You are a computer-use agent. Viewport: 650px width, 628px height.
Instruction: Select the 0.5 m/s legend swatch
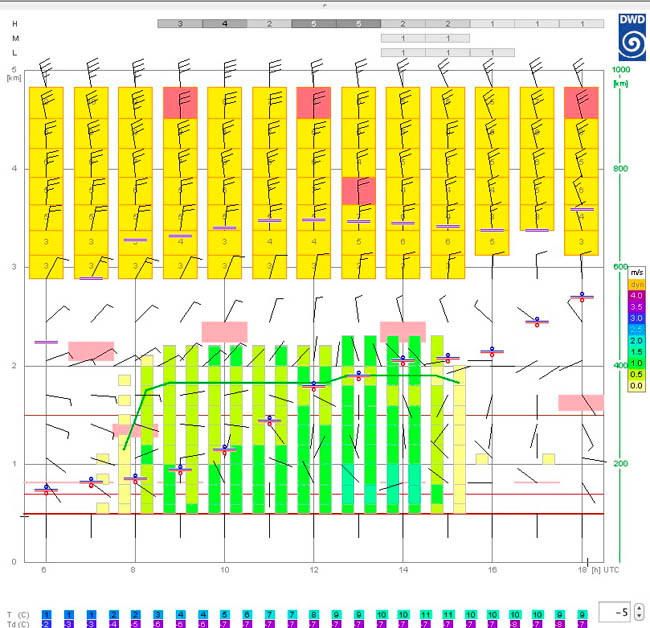pyautogui.click(x=637, y=374)
